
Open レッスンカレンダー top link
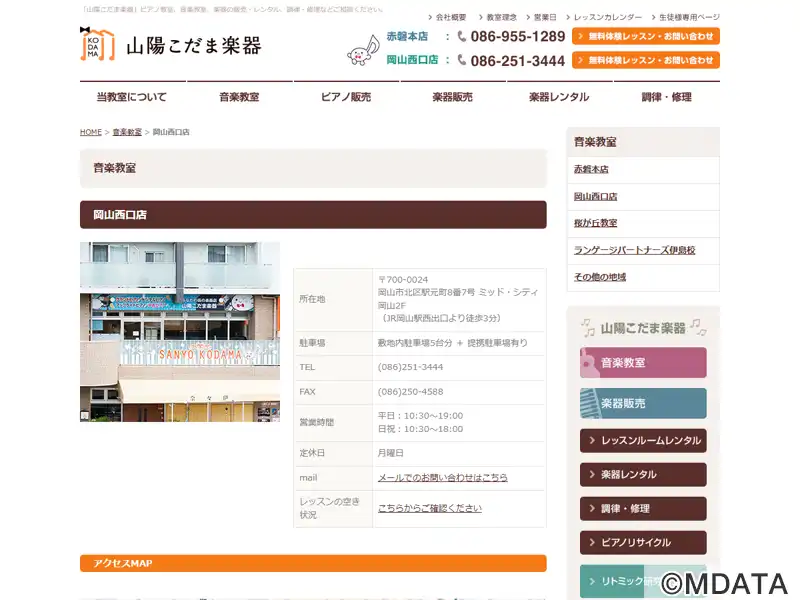click(604, 17)
